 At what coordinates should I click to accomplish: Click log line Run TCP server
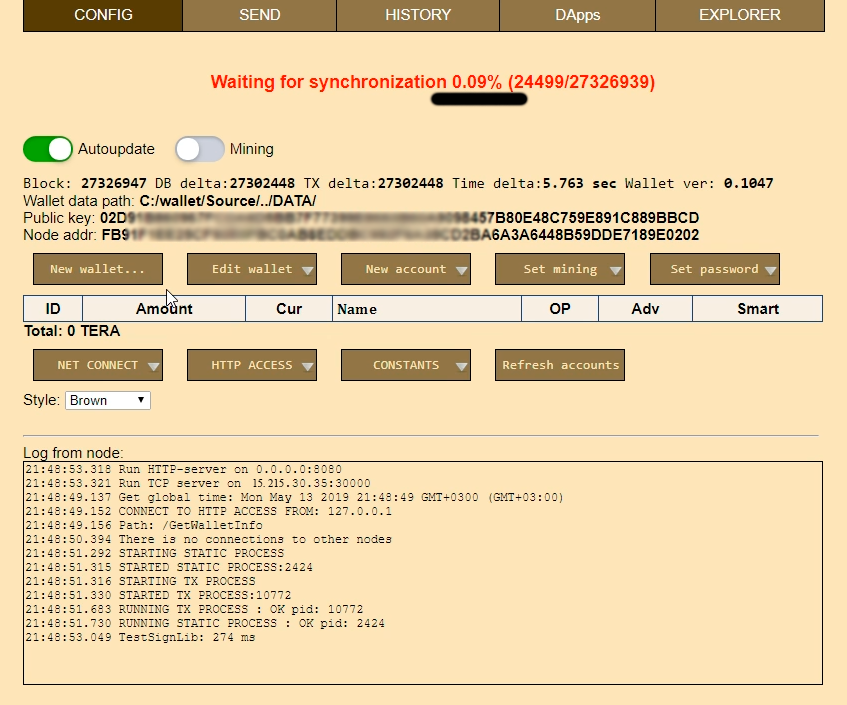pyautogui.click(x=198, y=484)
